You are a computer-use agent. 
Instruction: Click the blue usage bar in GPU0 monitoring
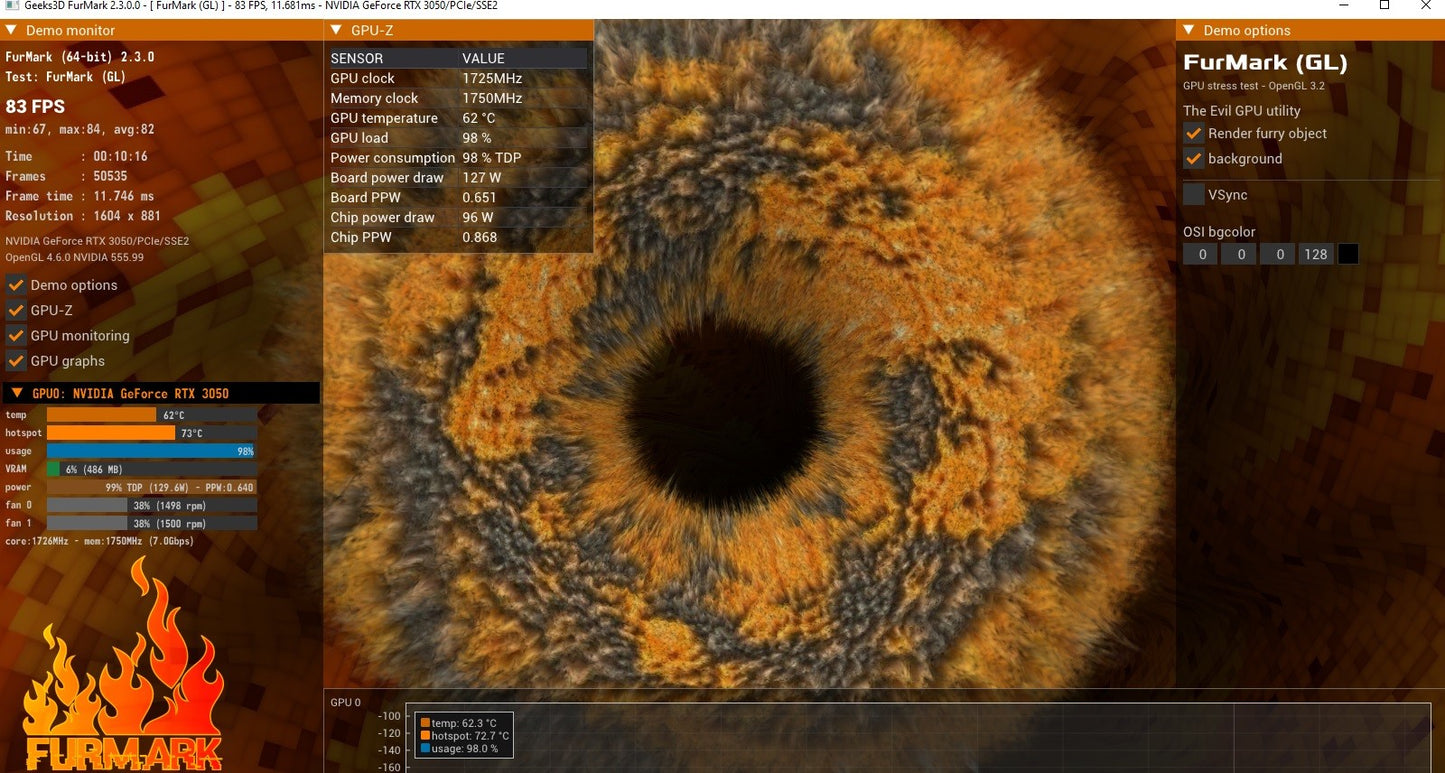coord(151,451)
